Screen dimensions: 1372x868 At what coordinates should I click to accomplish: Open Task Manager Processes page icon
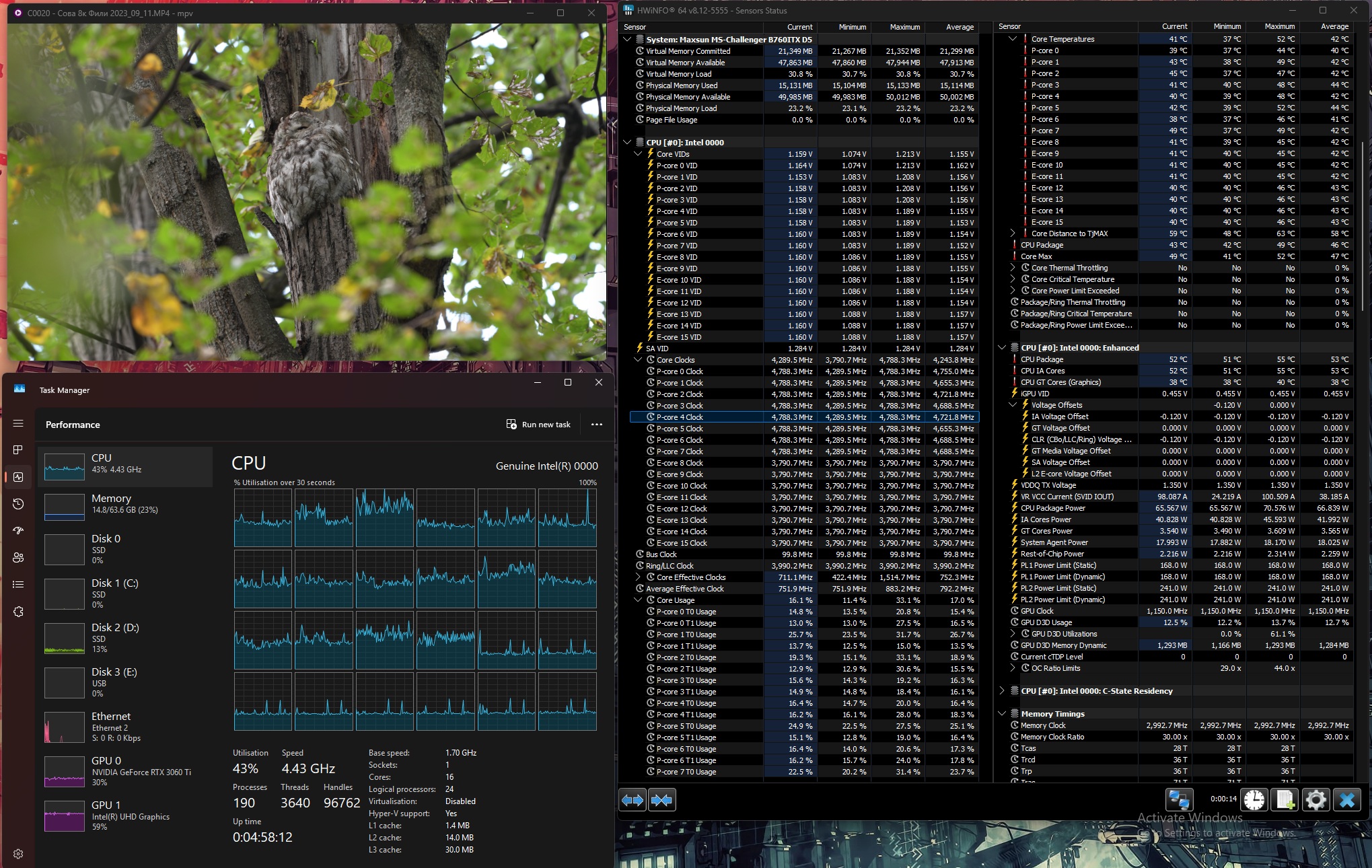click(x=18, y=449)
